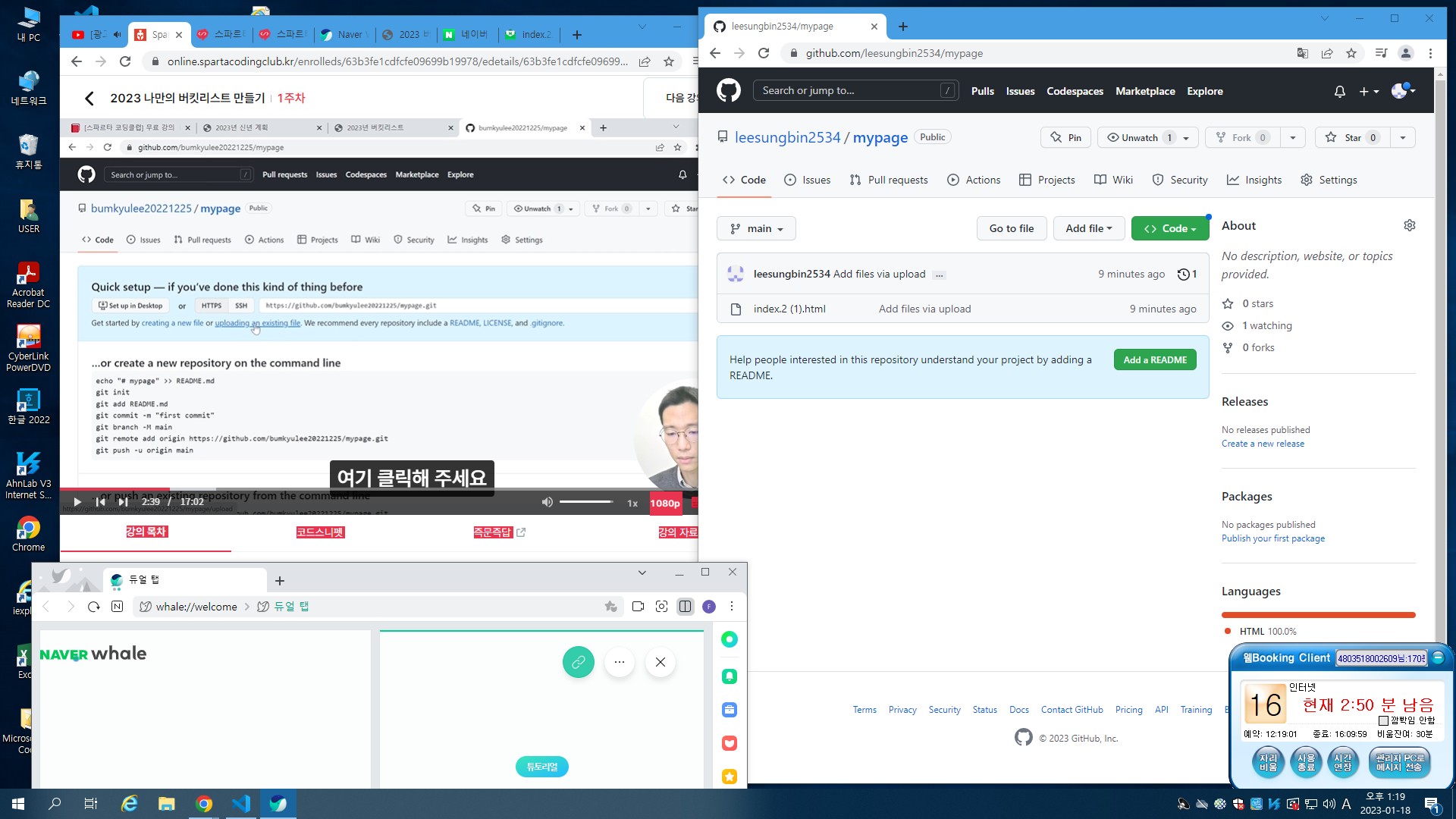Toggle Whale dual tab split view
Viewport: 1456px width, 819px height.
[x=686, y=607]
